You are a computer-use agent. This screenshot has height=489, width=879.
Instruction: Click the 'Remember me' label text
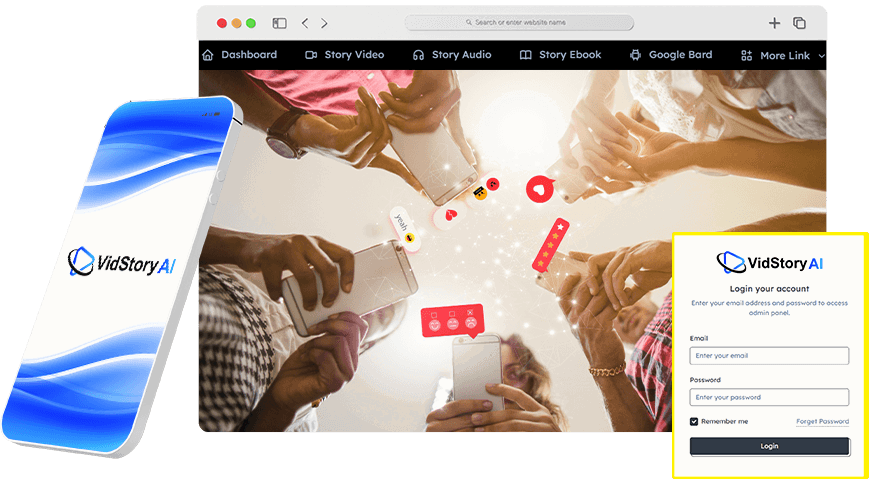click(x=724, y=421)
